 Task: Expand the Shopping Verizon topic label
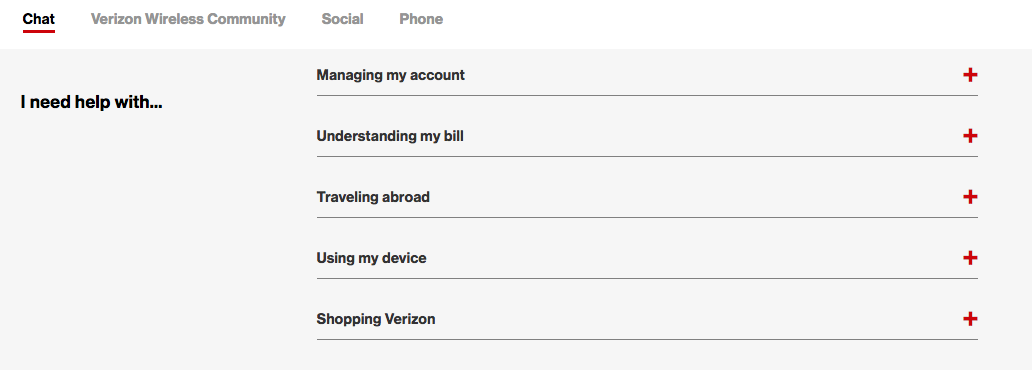click(376, 319)
